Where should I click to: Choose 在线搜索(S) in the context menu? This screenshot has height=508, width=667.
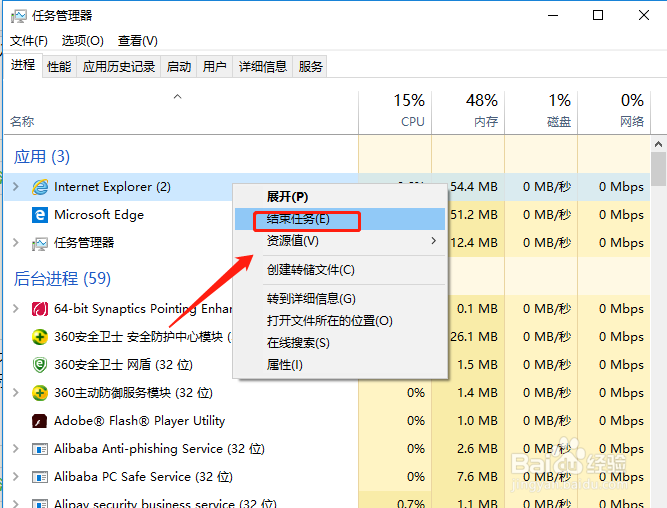tap(340, 343)
